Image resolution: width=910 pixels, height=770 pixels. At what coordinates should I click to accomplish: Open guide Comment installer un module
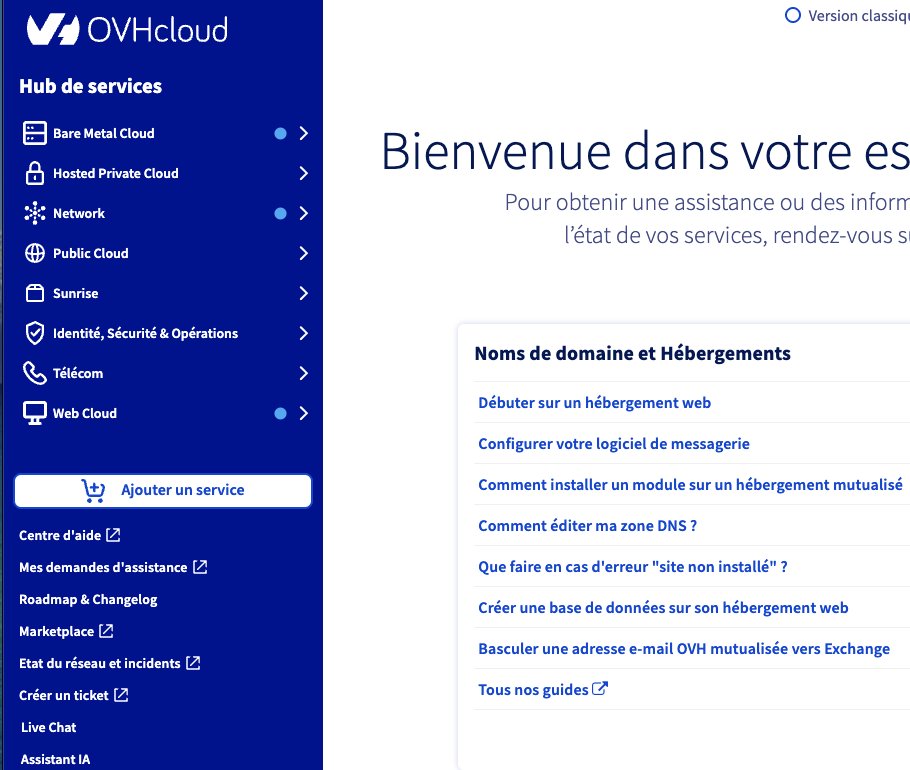[690, 485]
